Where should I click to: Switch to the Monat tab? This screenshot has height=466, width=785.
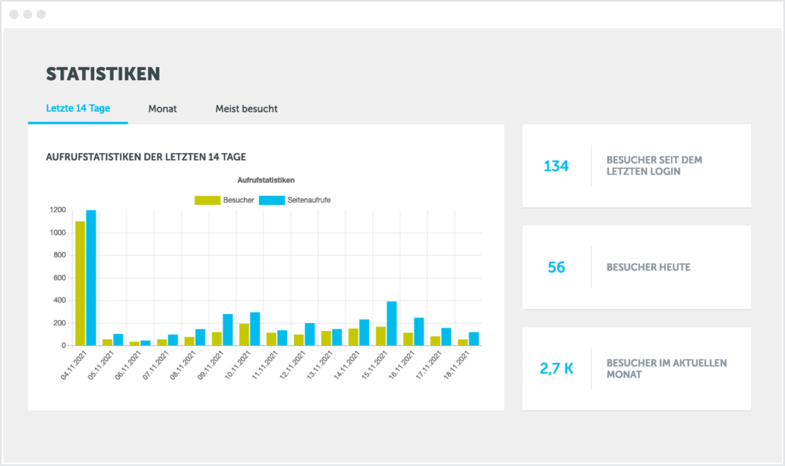162,108
